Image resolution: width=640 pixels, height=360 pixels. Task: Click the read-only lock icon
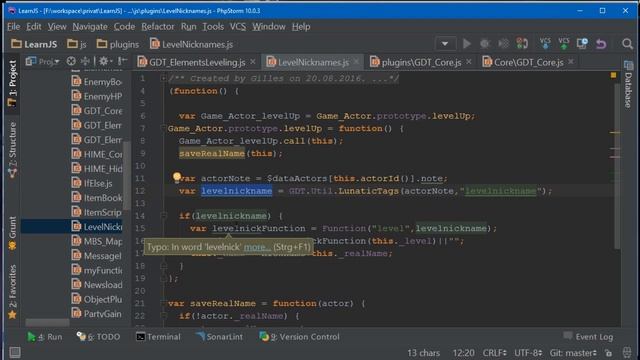(x=609, y=353)
